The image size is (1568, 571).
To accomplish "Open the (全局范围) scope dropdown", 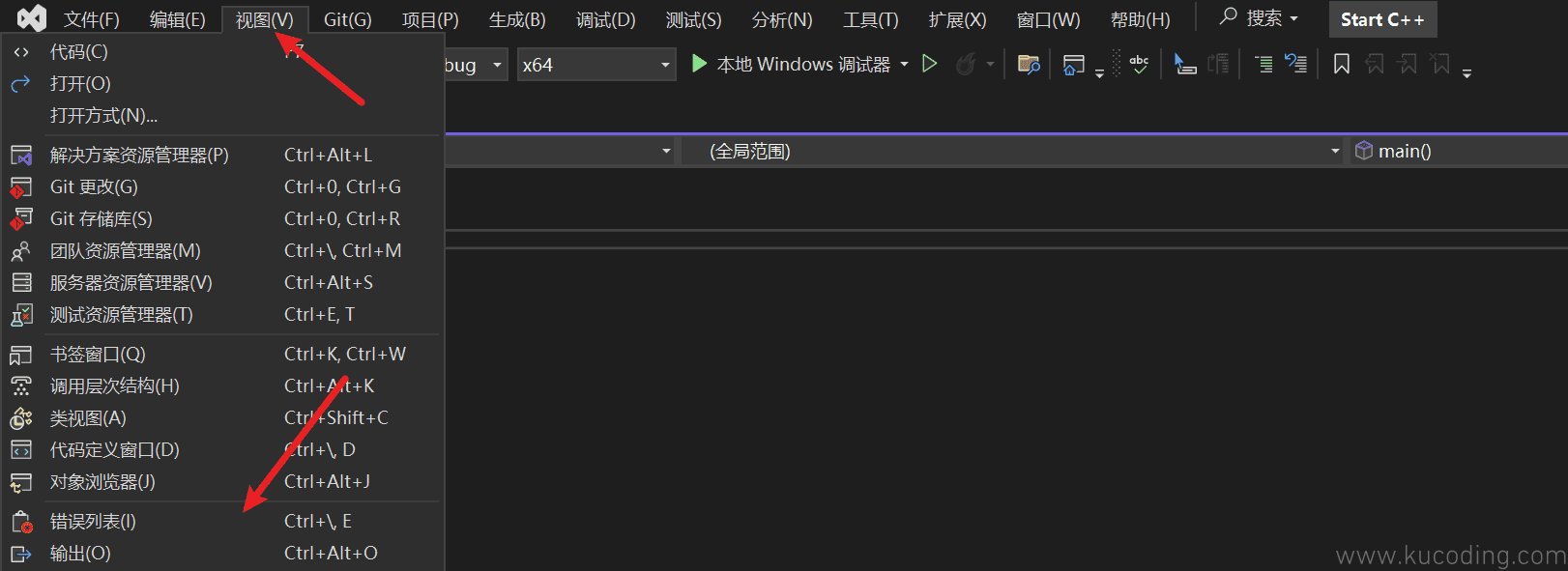I will pyautogui.click(x=1013, y=152).
